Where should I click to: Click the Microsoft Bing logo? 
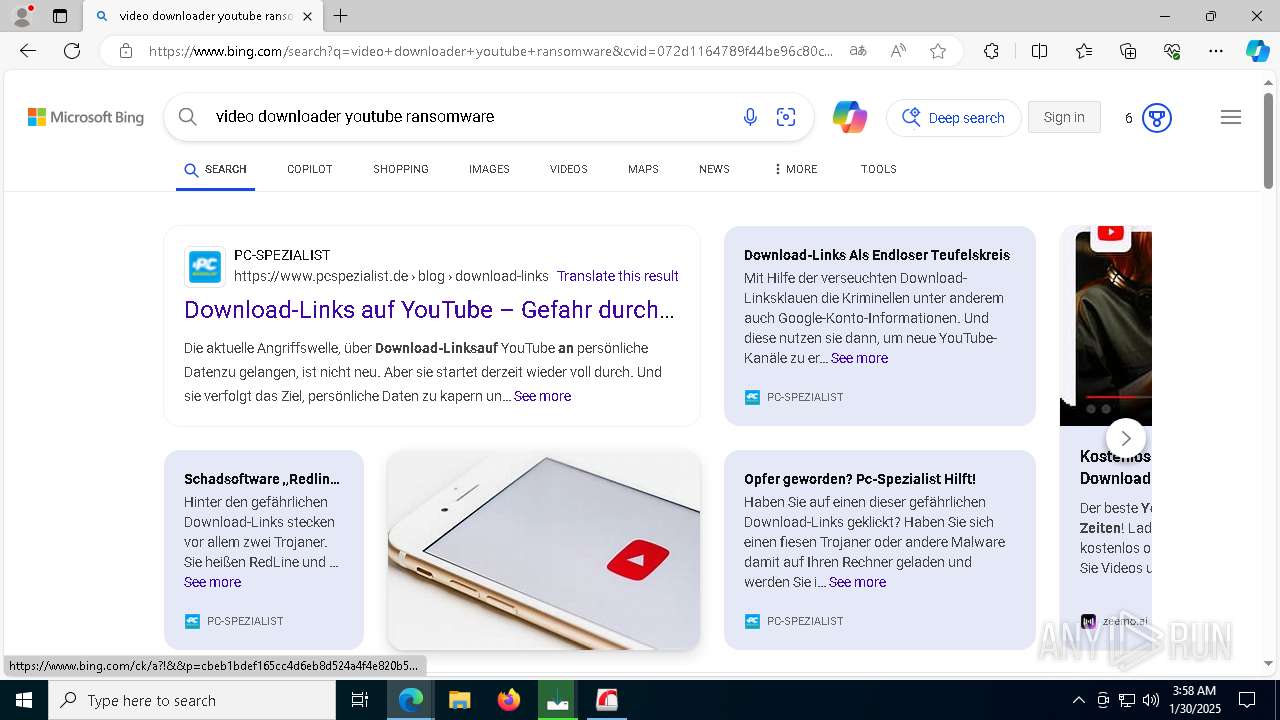coord(86,118)
